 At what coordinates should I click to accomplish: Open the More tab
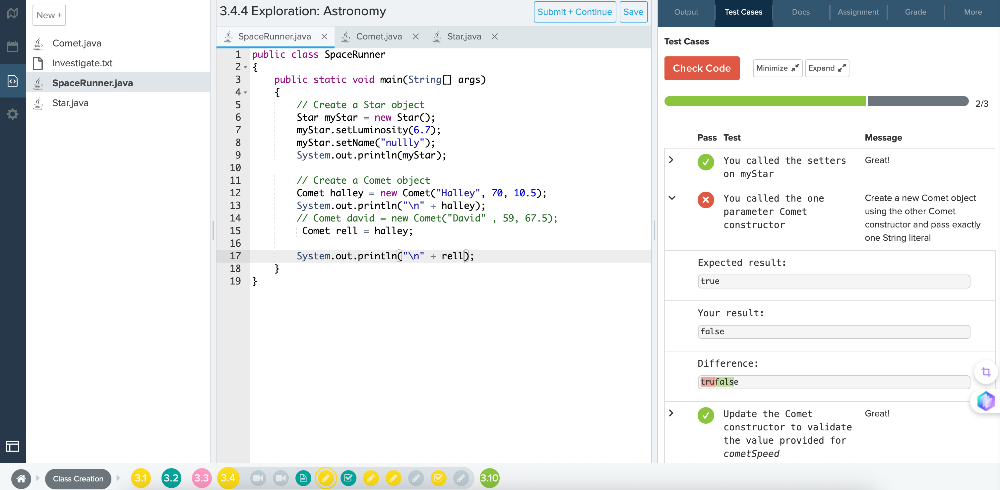[x=973, y=12]
